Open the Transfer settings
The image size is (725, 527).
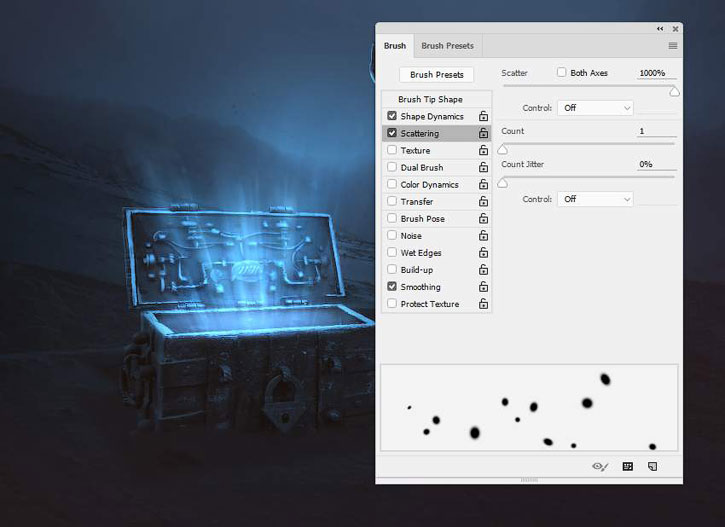click(x=417, y=202)
